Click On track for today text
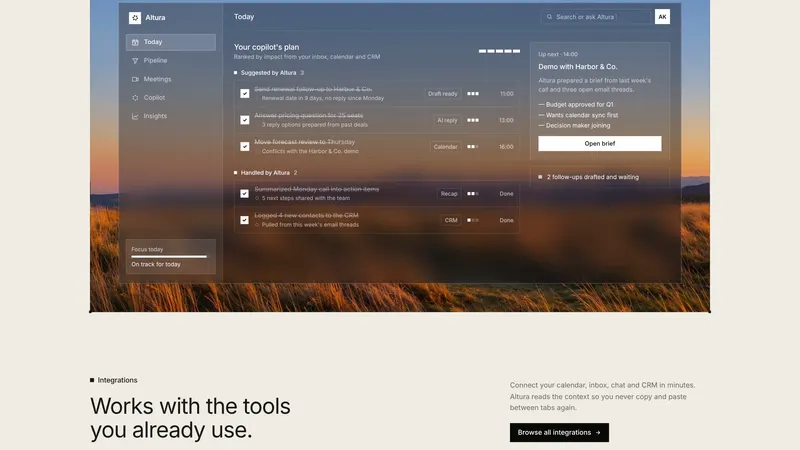 156,264
